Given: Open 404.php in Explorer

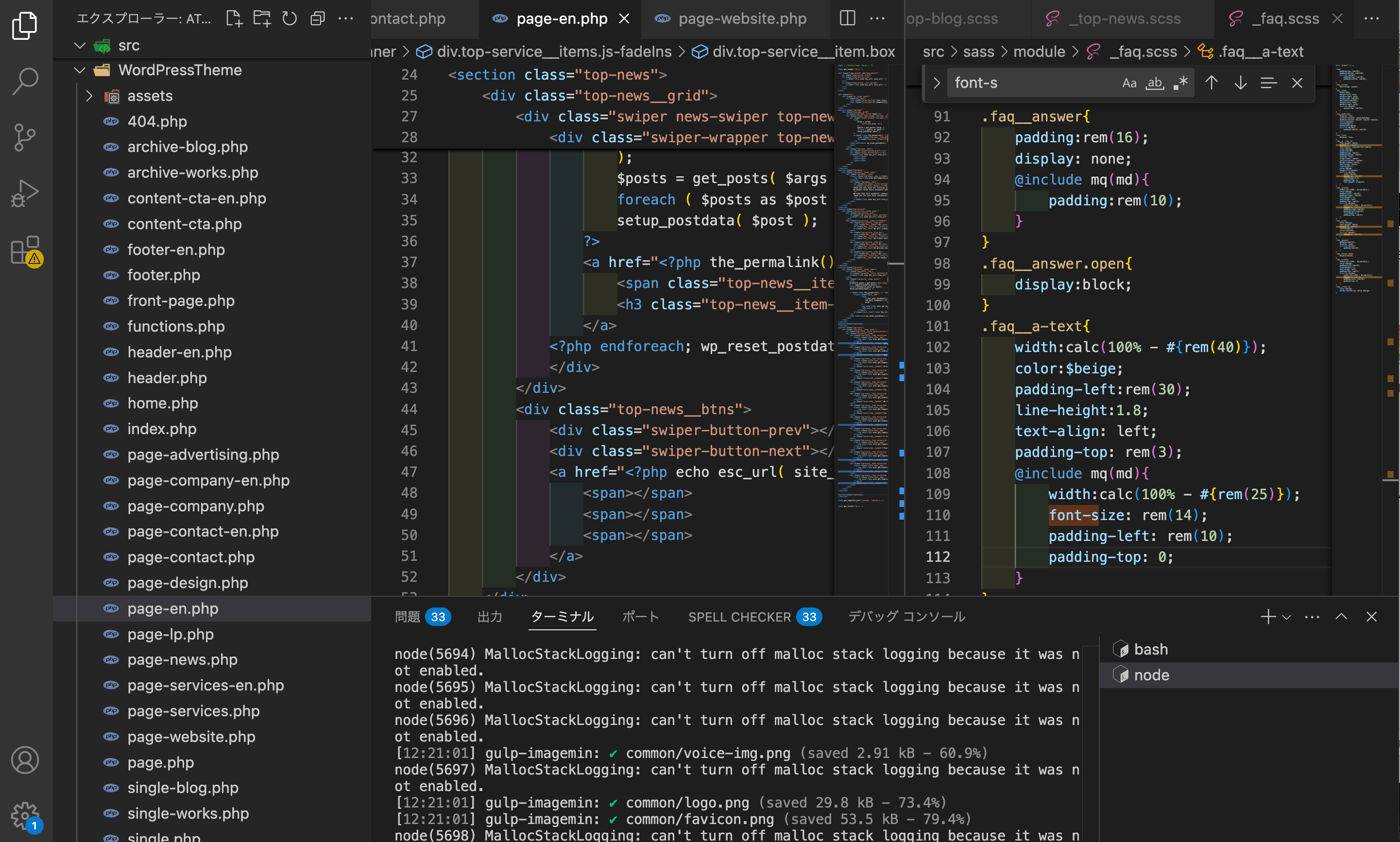Looking at the screenshot, I should tap(157, 121).
